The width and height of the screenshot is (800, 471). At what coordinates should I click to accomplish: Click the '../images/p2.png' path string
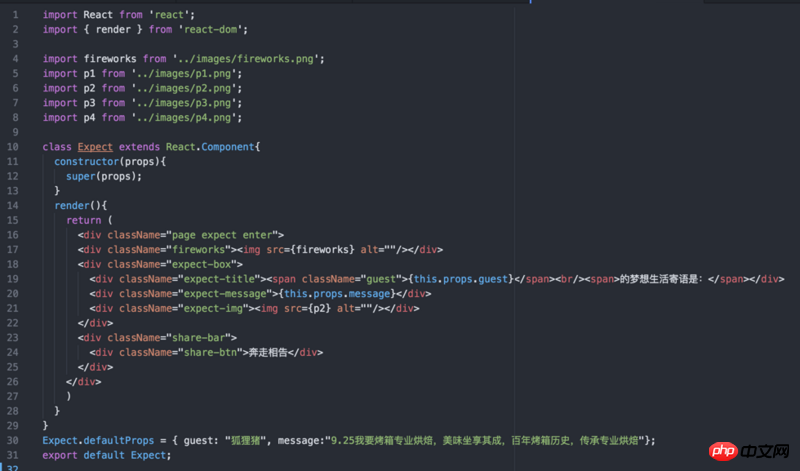(184, 89)
